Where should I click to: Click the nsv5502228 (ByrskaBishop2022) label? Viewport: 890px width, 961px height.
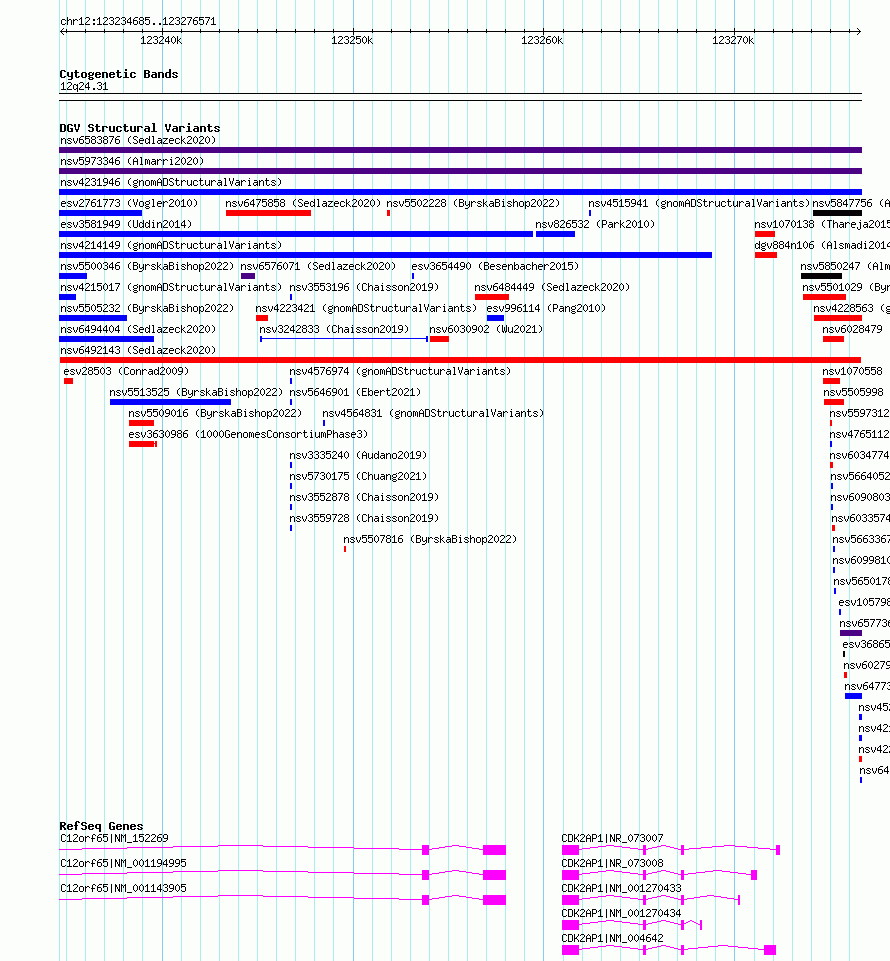coord(473,203)
